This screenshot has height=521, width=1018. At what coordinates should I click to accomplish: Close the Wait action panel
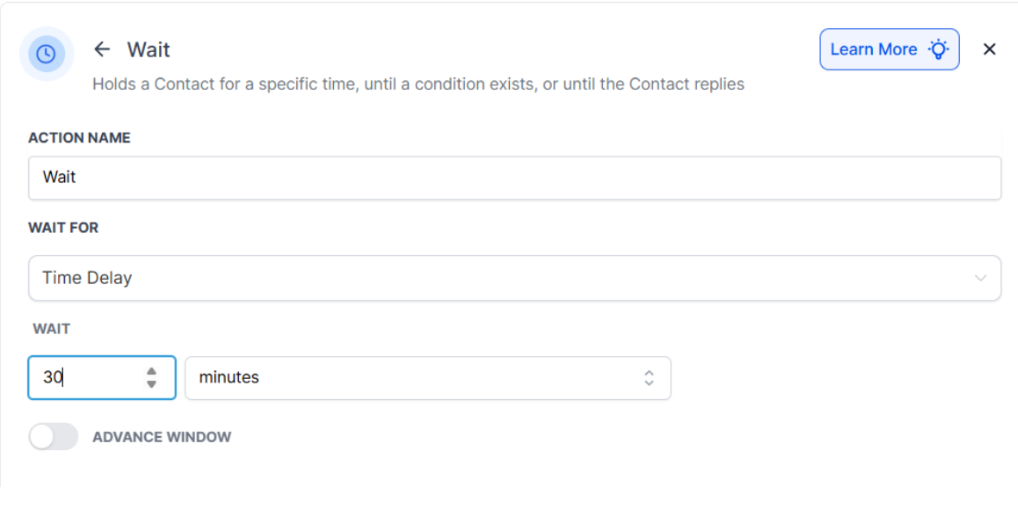(989, 49)
